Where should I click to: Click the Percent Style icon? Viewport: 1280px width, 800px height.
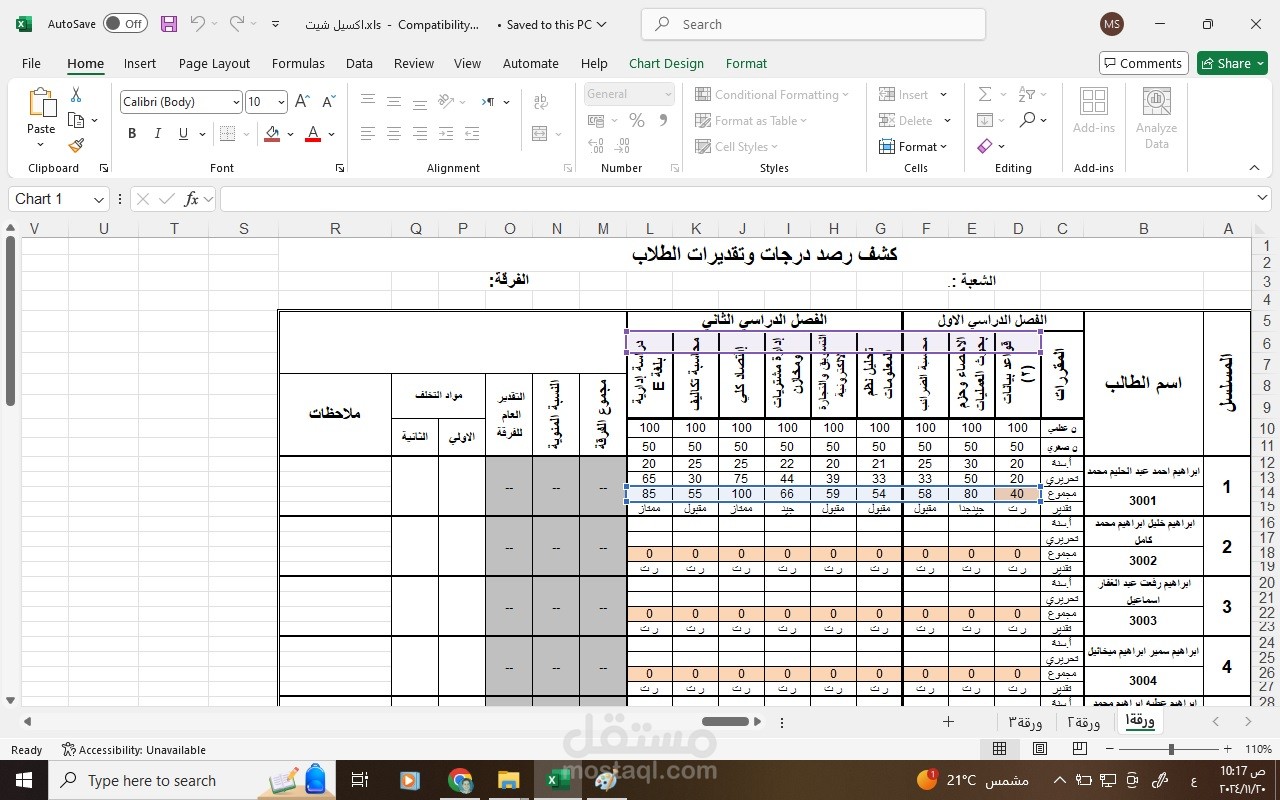click(x=636, y=120)
